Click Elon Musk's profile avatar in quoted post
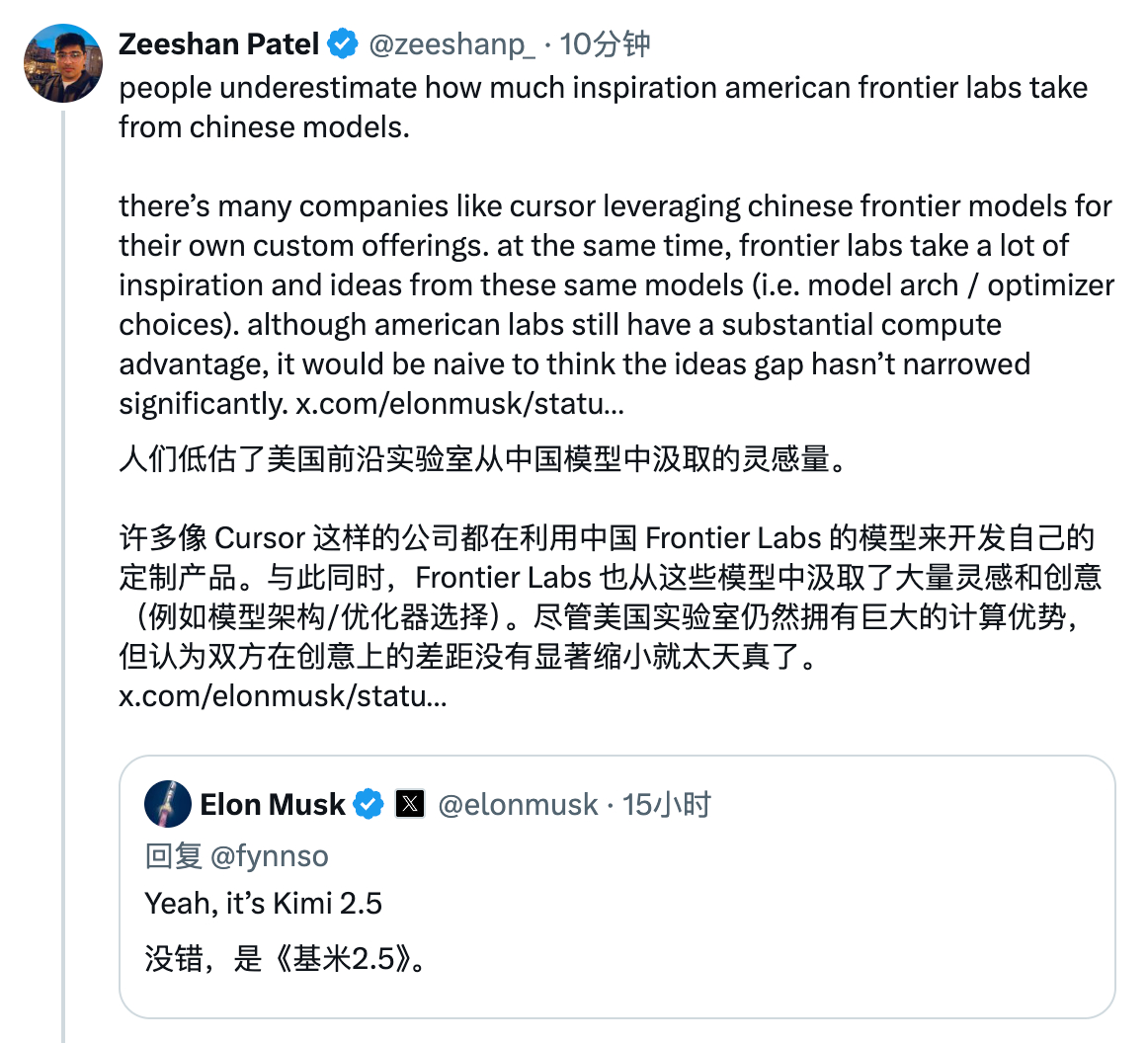 (x=168, y=804)
